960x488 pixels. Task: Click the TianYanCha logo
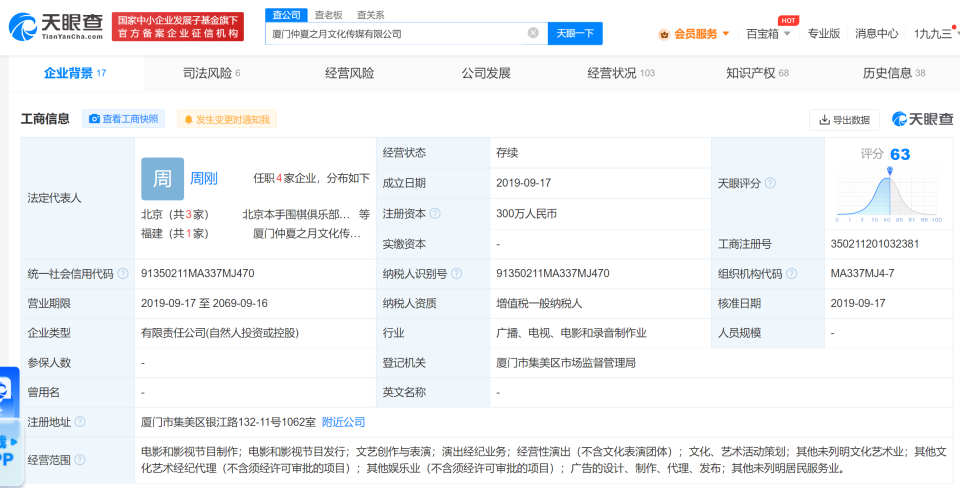click(56, 26)
